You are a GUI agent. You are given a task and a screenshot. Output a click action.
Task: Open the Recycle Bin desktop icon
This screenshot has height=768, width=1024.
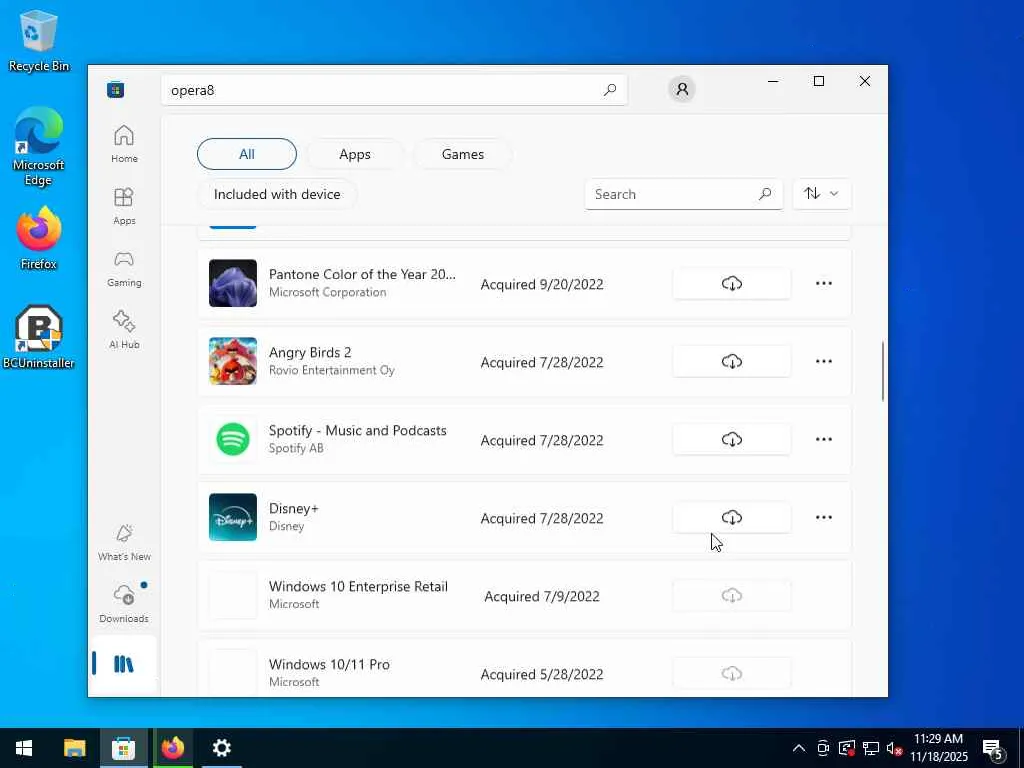pyautogui.click(x=39, y=42)
